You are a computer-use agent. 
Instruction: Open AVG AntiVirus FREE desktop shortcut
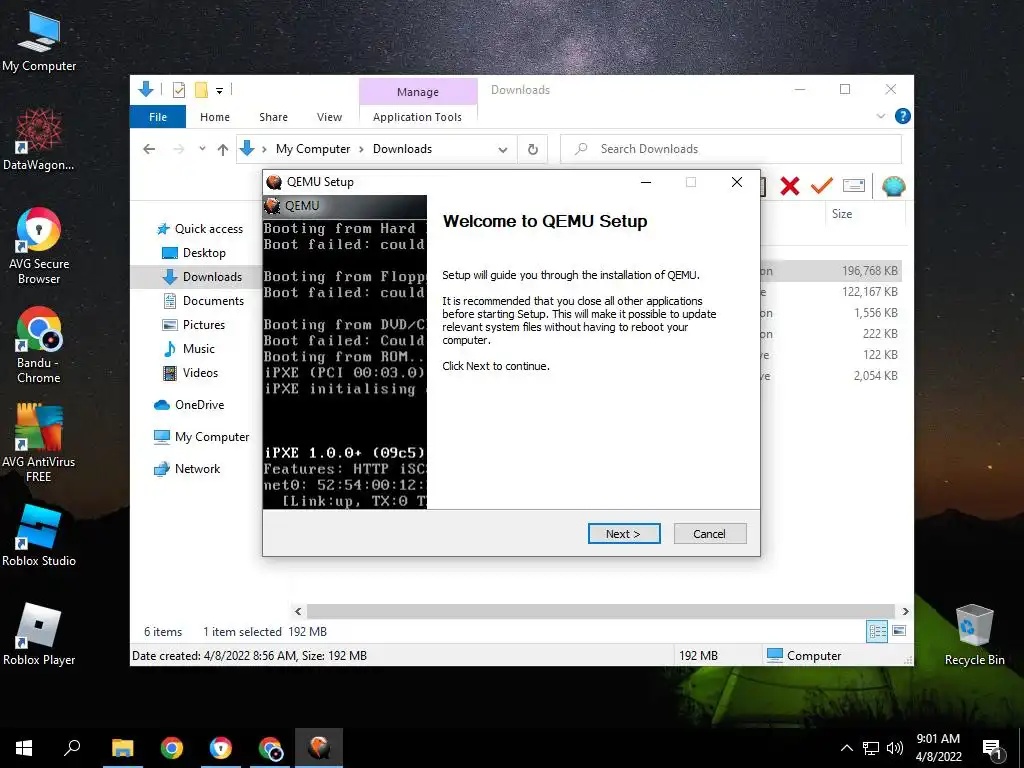(x=39, y=444)
